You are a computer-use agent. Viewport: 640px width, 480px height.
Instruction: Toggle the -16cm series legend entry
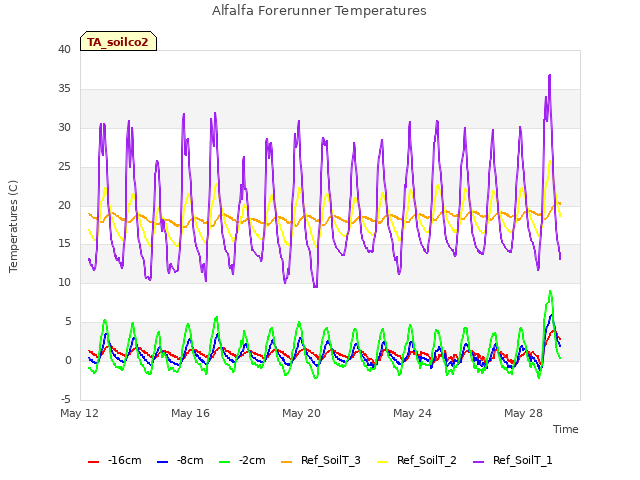click(x=115, y=460)
